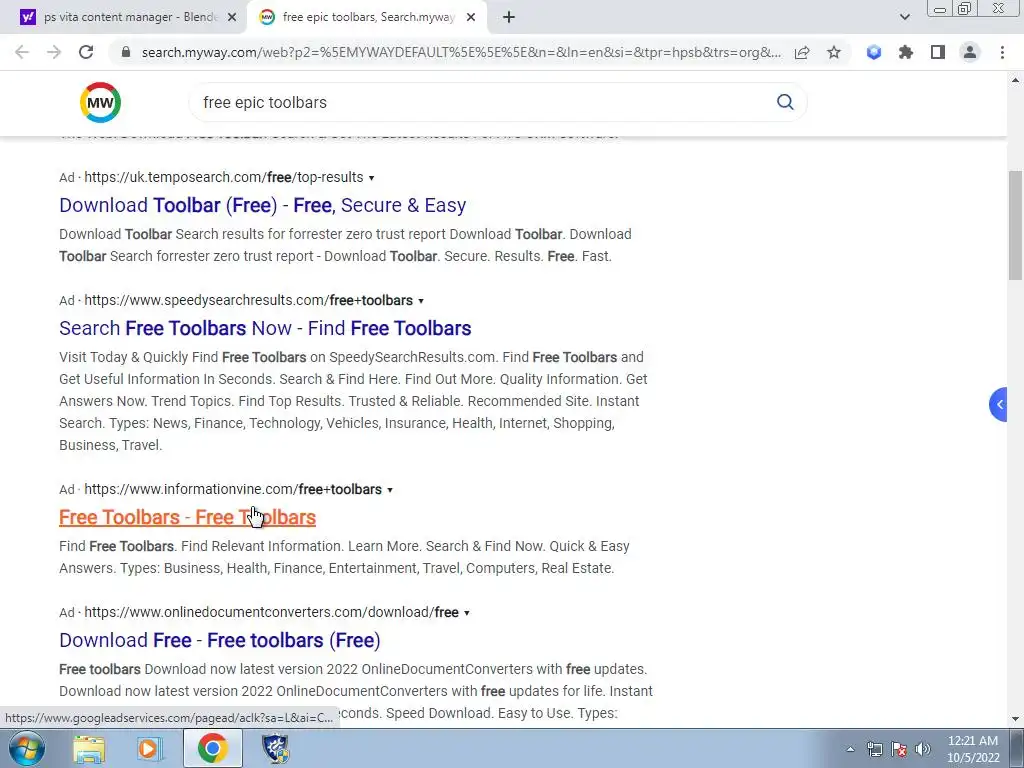Image resolution: width=1024 pixels, height=768 pixels.
Task: Open the shield app in the taskbar
Action: [275, 748]
